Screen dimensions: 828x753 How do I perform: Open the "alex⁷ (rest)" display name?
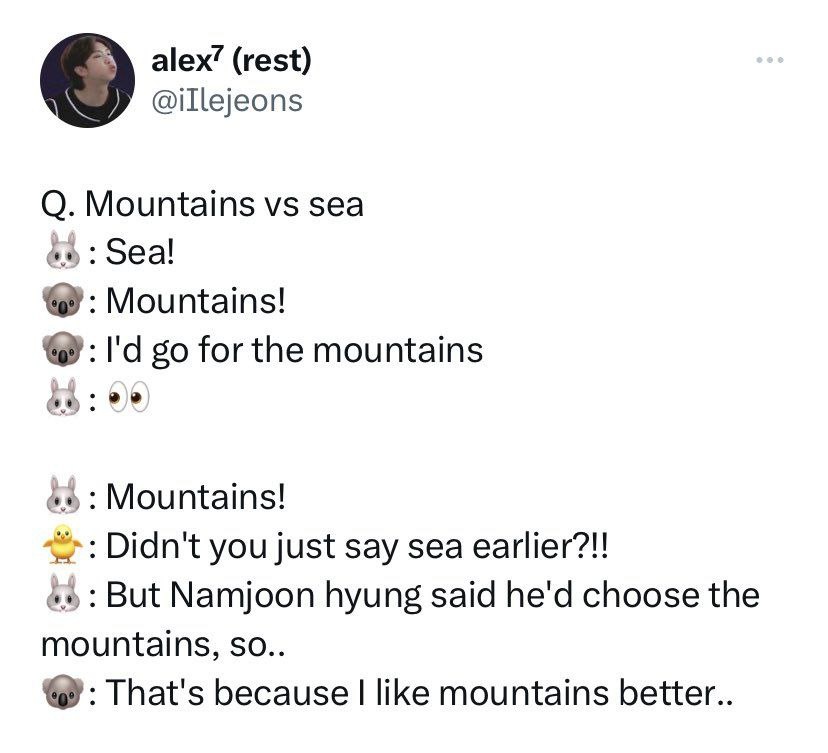[231, 61]
